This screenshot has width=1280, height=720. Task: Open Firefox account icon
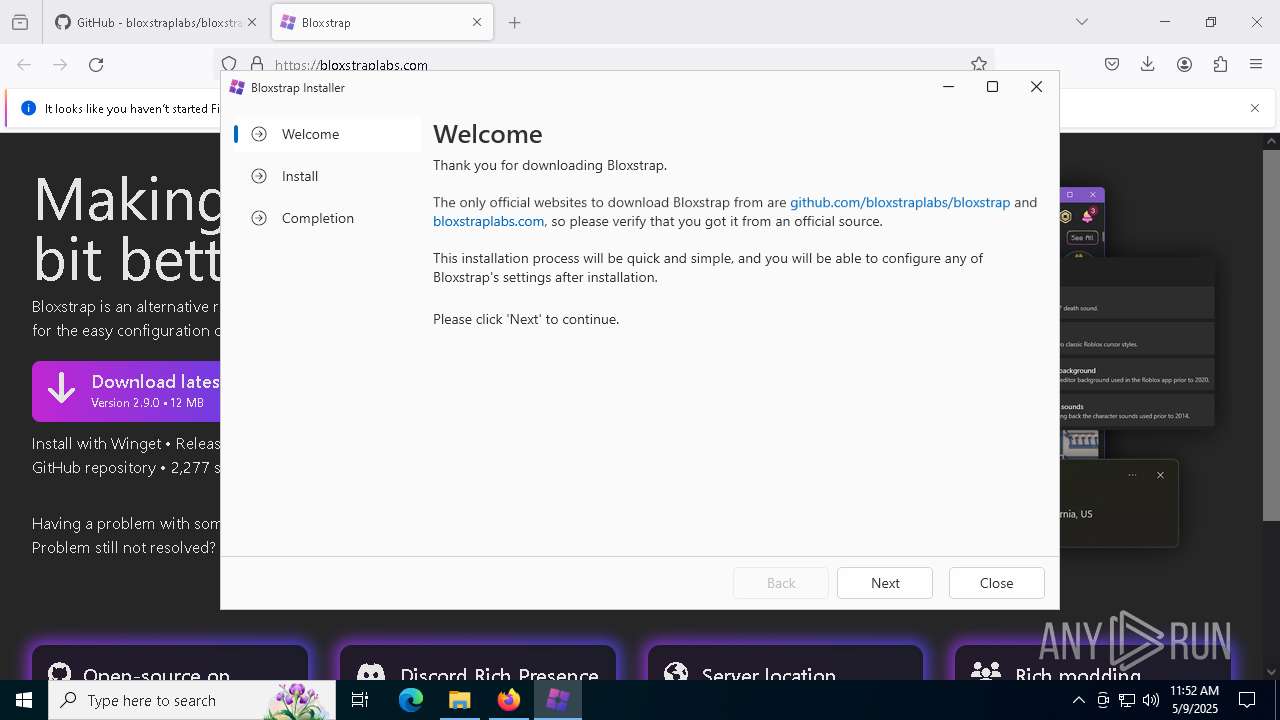pyautogui.click(x=1184, y=65)
